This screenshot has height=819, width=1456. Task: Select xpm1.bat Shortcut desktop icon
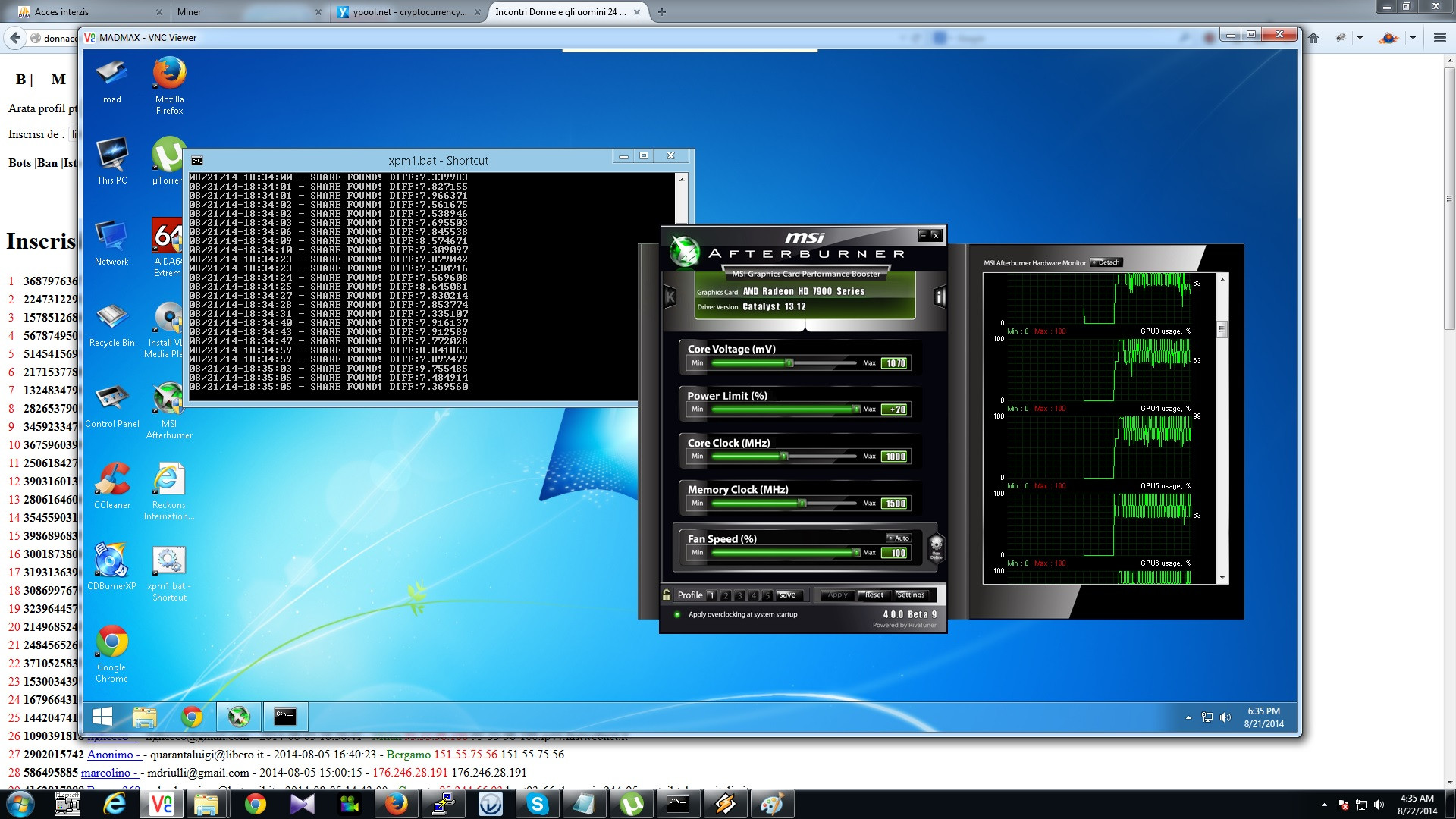pos(169,573)
